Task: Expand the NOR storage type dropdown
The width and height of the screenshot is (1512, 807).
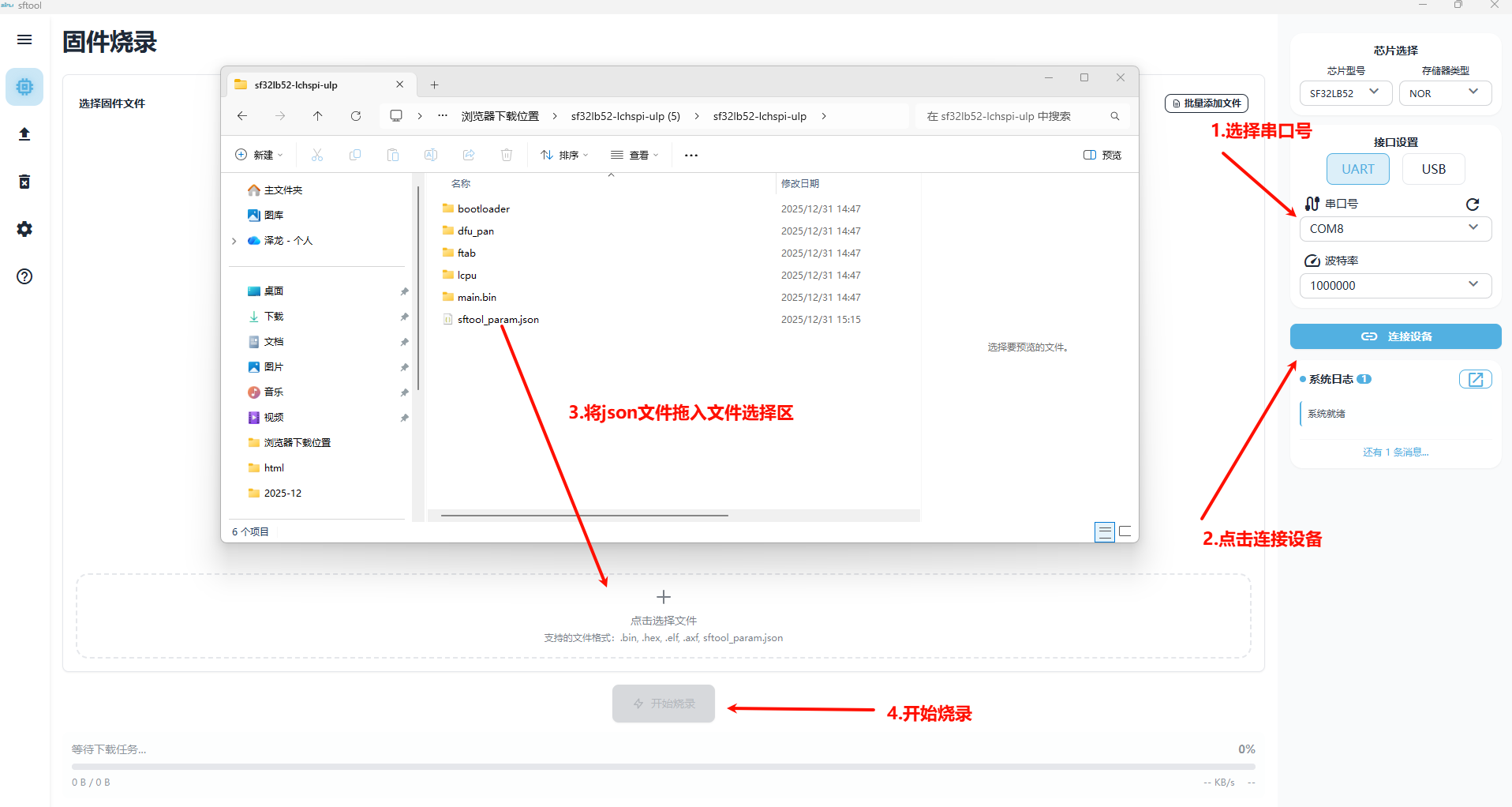Action: coord(1444,93)
